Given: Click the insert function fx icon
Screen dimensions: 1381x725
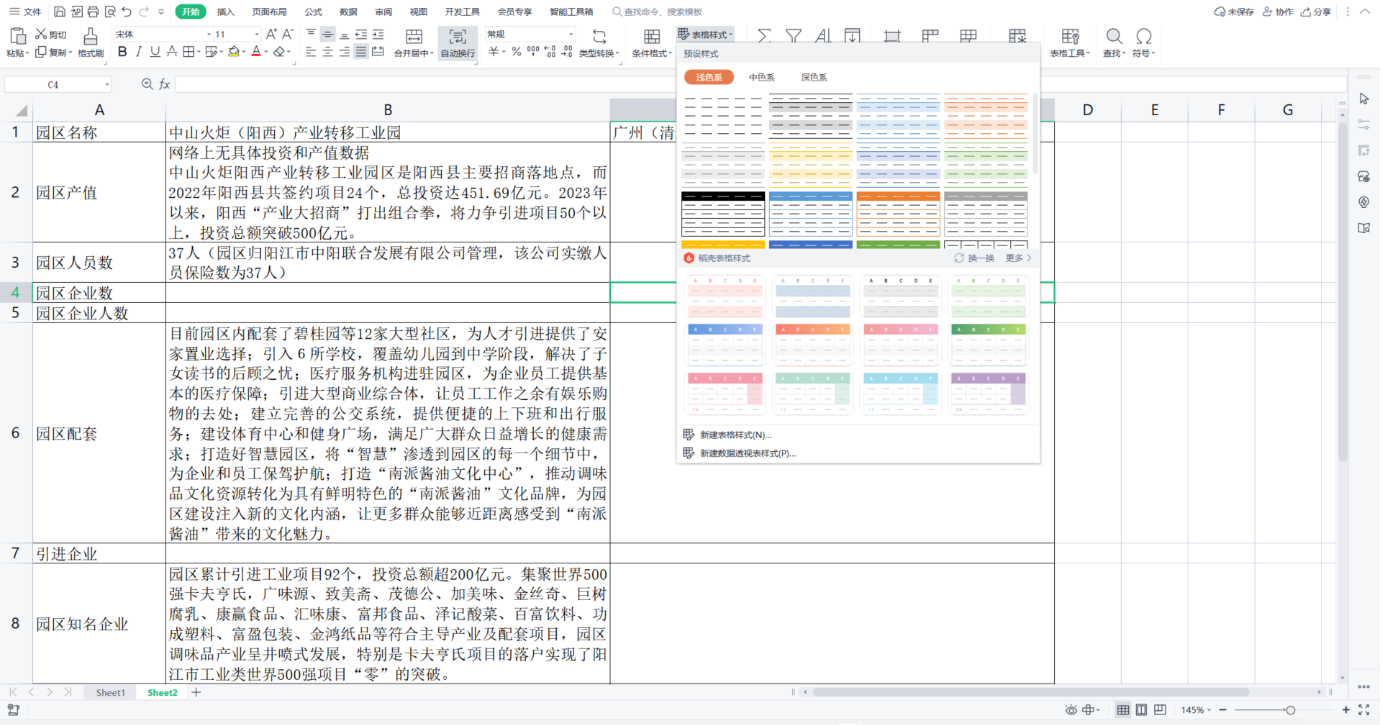Looking at the screenshot, I should (x=165, y=85).
